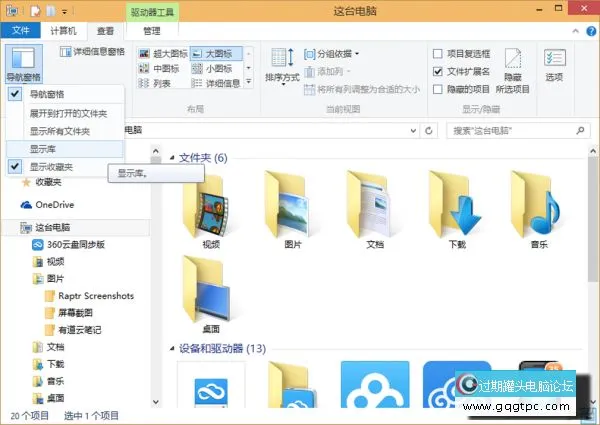Image resolution: width=600 pixels, height=425 pixels.
Task: Select 视频 in the navigation tree
Action: 49,262
